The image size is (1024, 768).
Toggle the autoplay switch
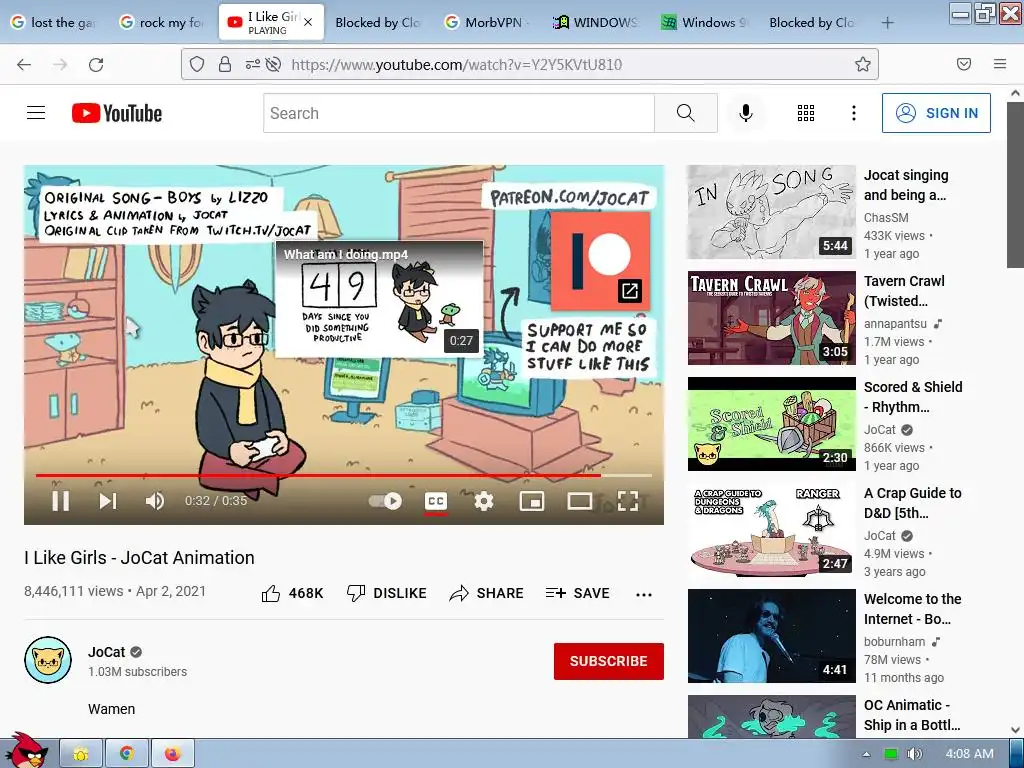(385, 501)
